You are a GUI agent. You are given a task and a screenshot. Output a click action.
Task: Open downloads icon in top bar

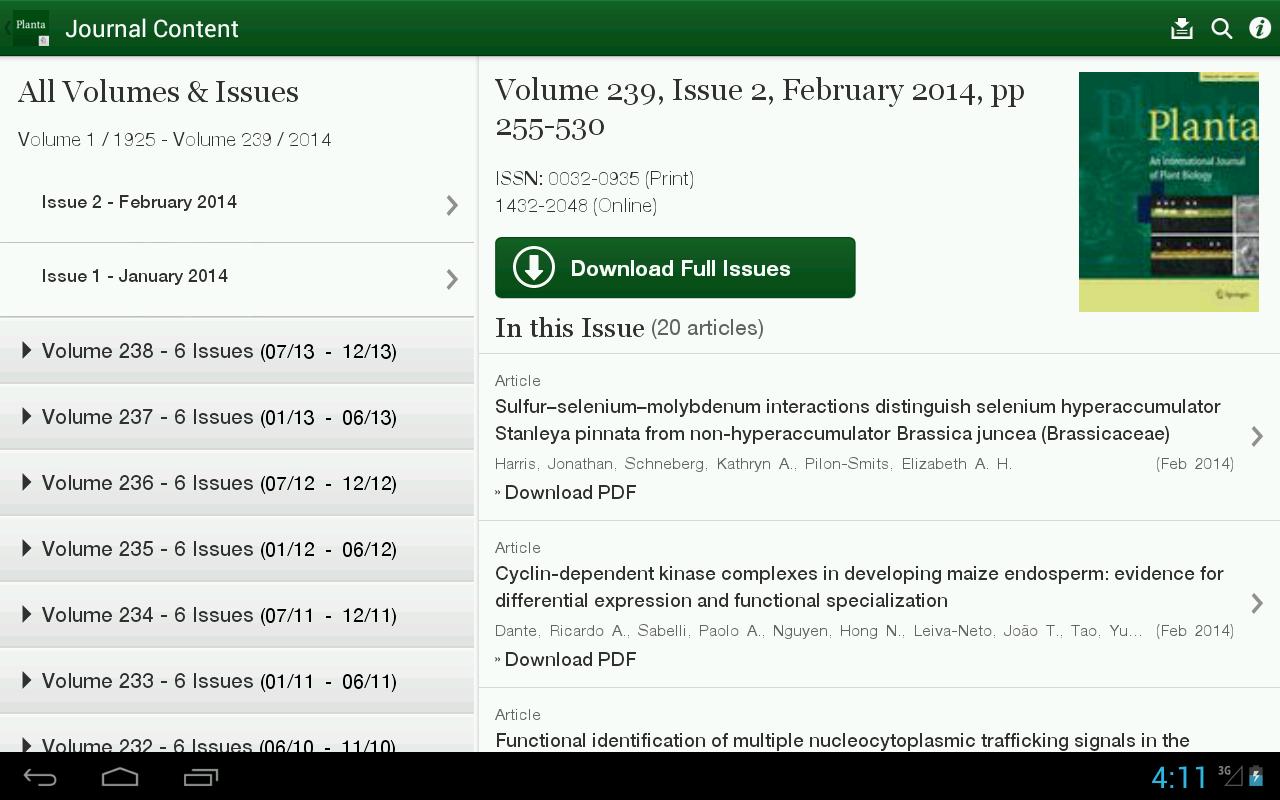point(1181,28)
